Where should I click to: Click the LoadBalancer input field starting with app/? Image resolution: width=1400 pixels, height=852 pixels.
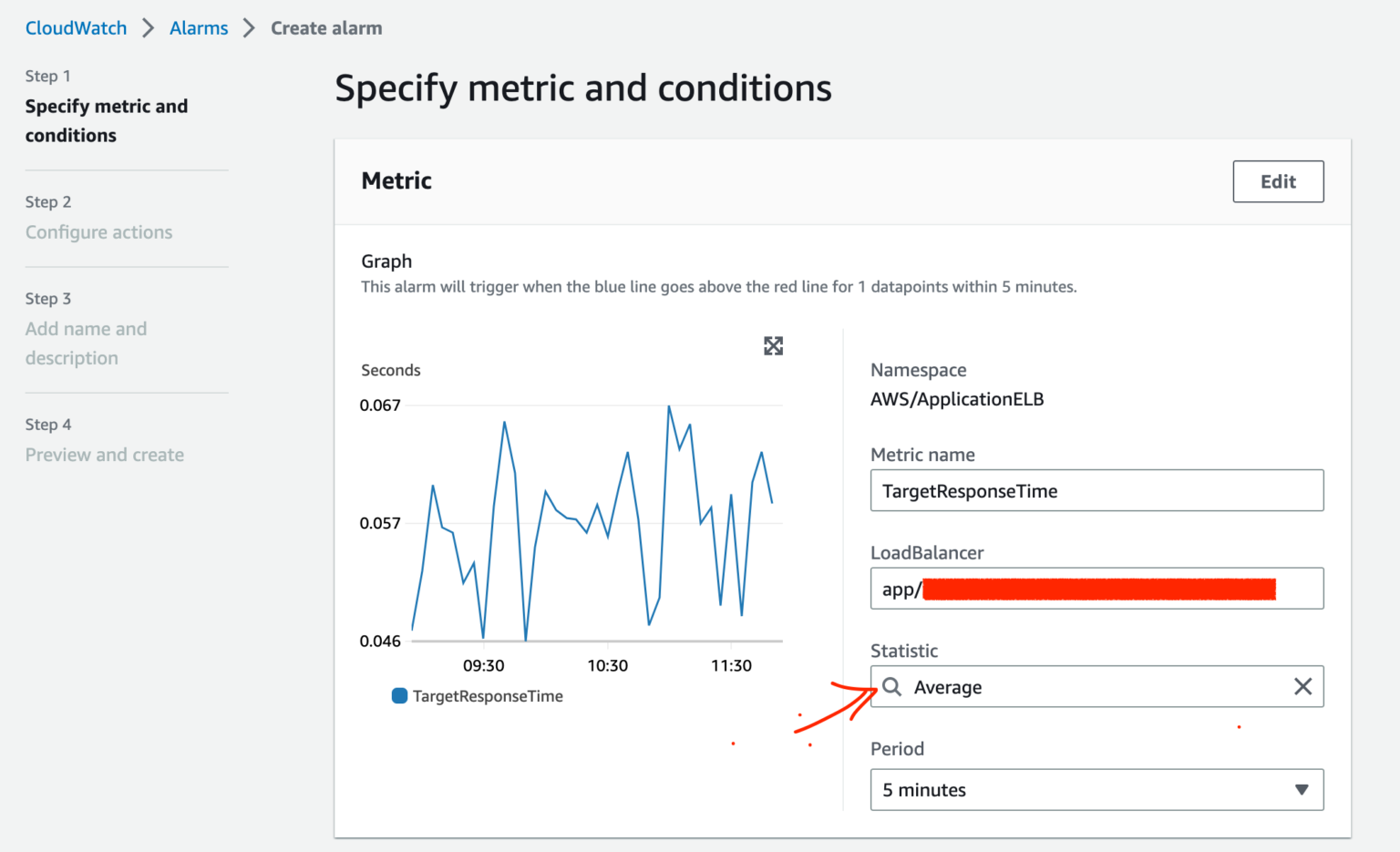pos(1096,588)
